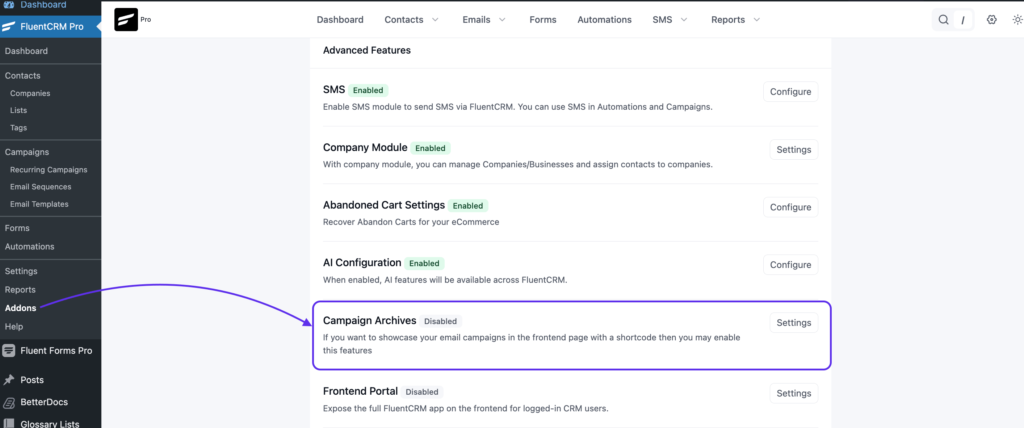The height and width of the screenshot is (428, 1024).
Task: Open FluentCRM Pro in WordPress sidebar
Action: (x=51, y=27)
